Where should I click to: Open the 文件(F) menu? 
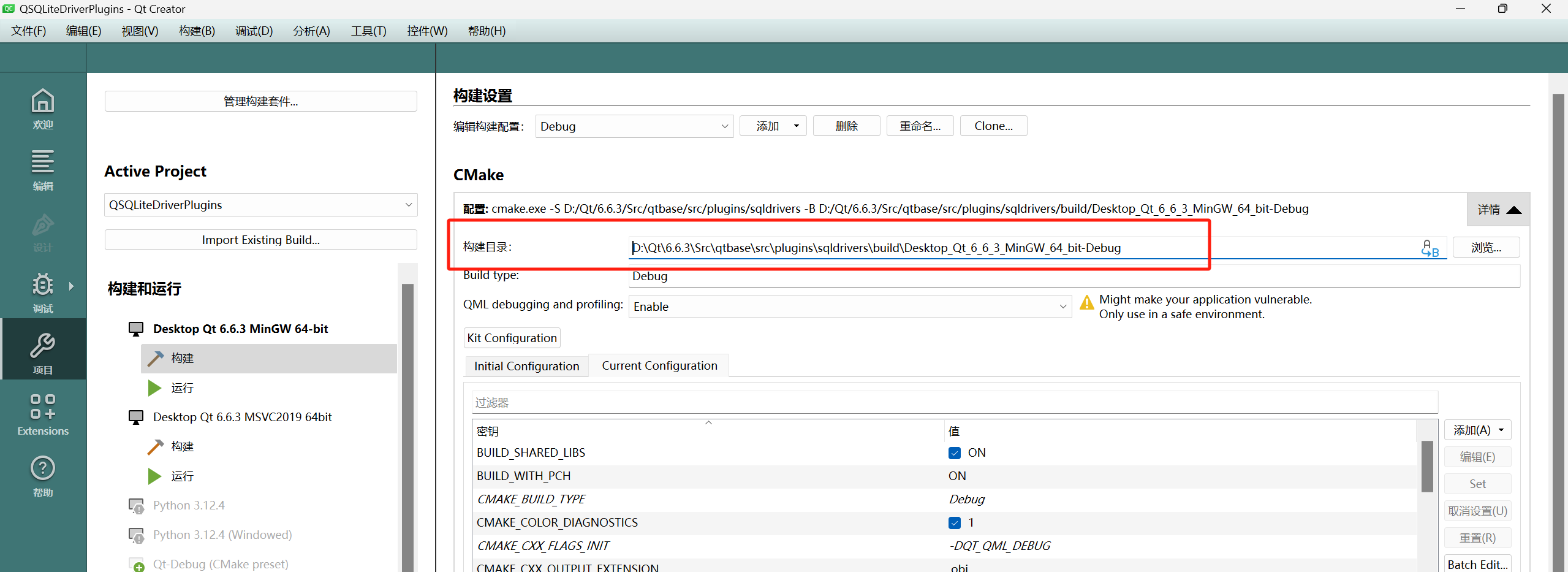click(29, 31)
